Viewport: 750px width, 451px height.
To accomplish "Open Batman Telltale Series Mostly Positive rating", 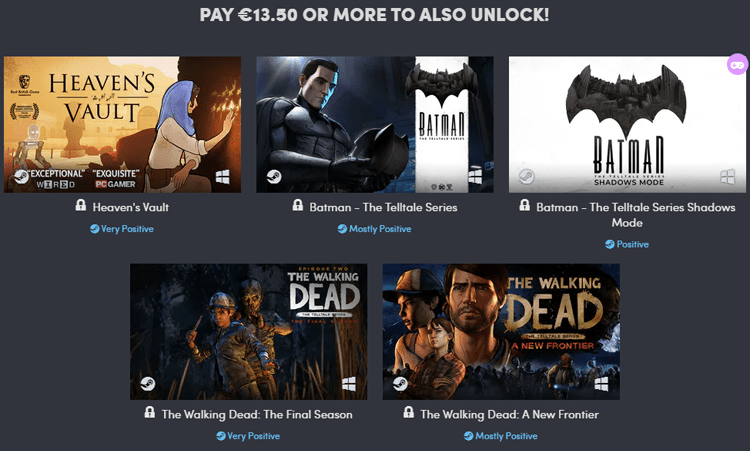I will click(x=375, y=229).
